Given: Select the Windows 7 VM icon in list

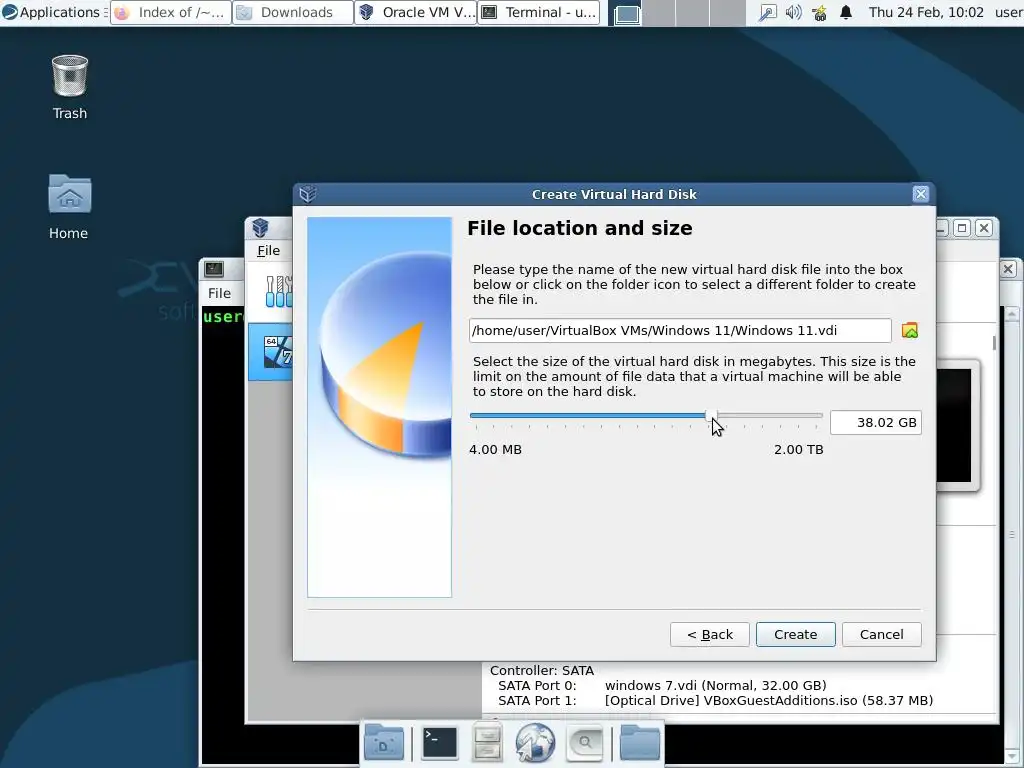Looking at the screenshot, I should [x=278, y=351].
